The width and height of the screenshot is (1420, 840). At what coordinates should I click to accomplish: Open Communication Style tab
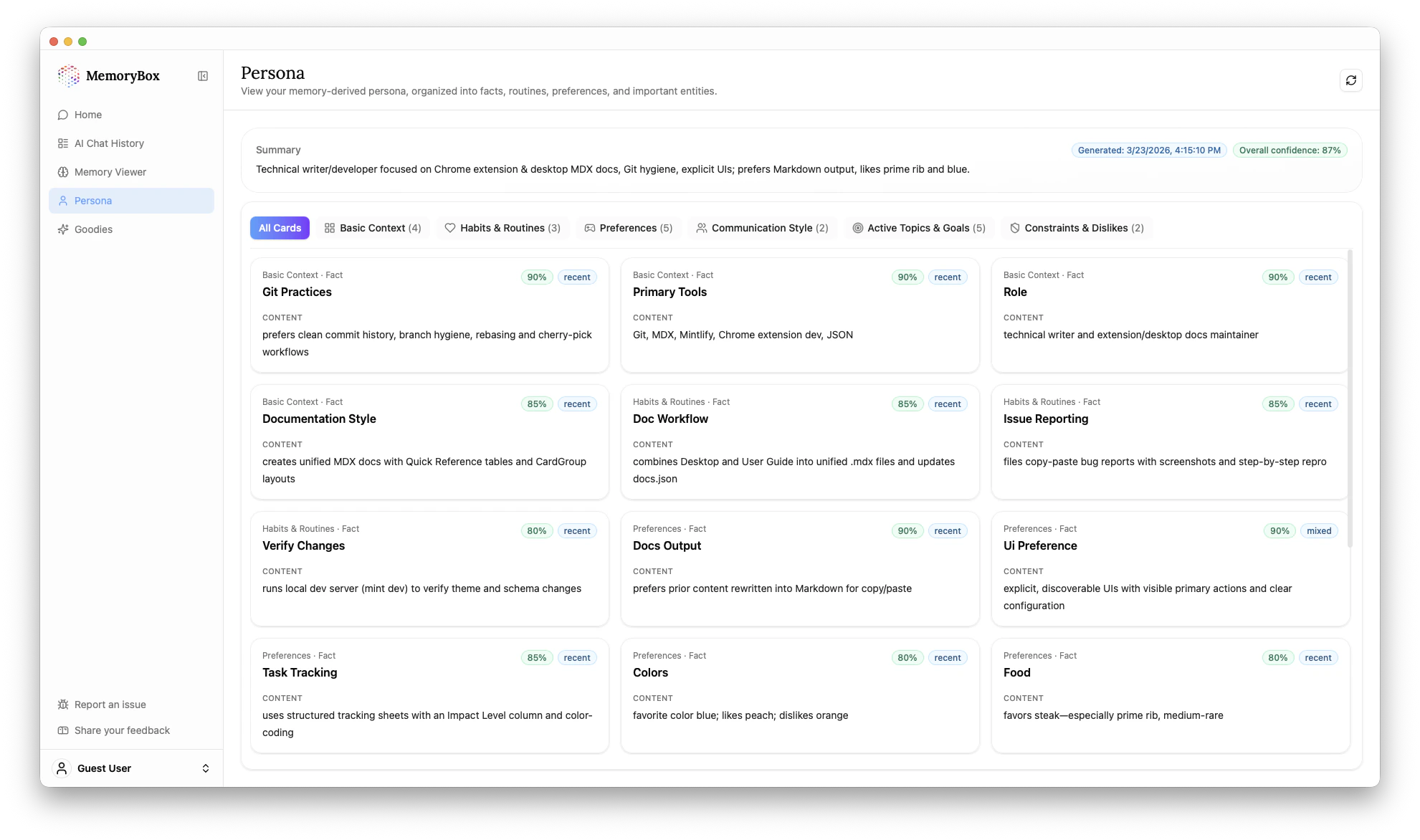tap(762, 228)
